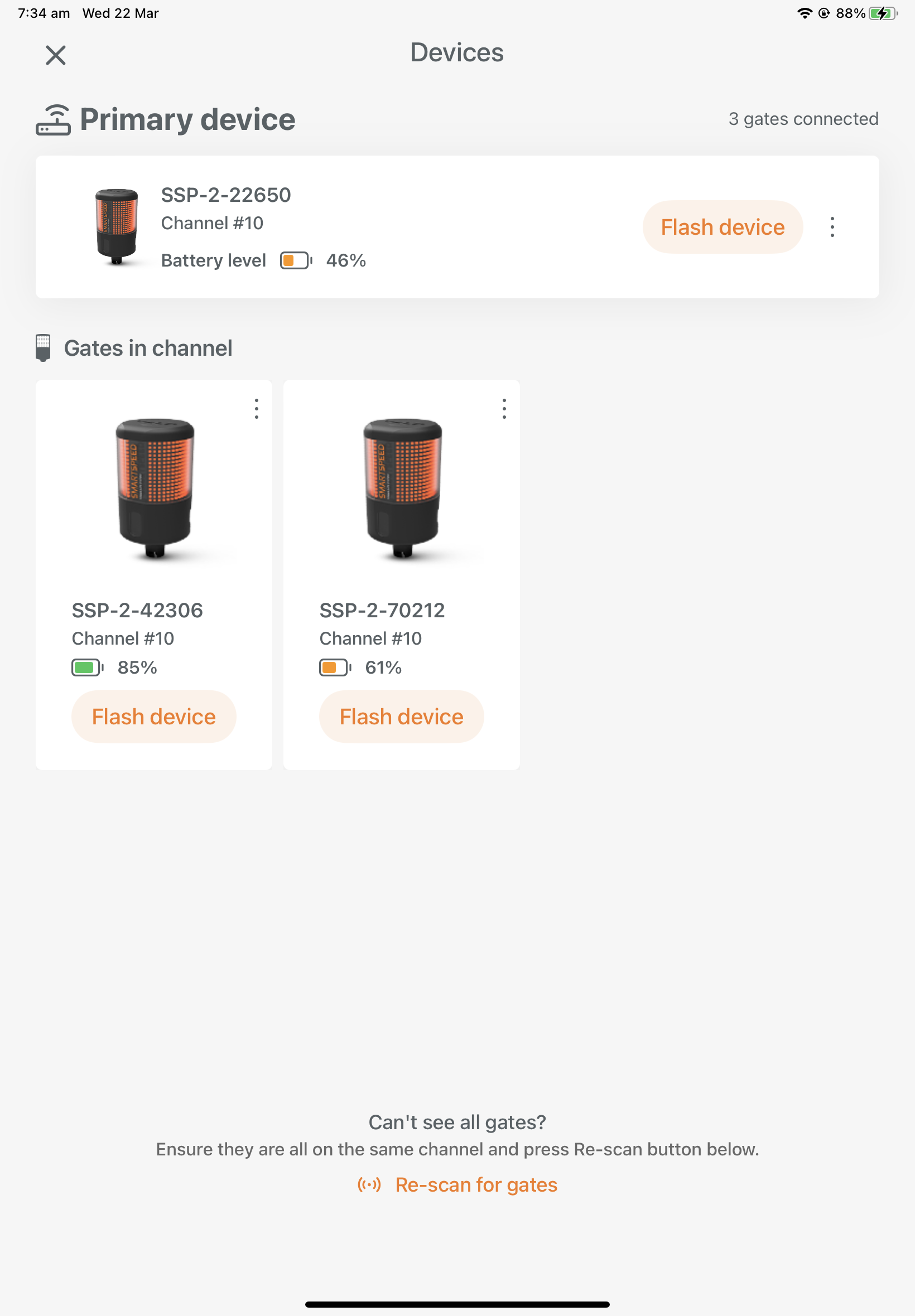
Task: Click the green 85% battery icon
Action: pyautogui.click(x=86, y=667)
